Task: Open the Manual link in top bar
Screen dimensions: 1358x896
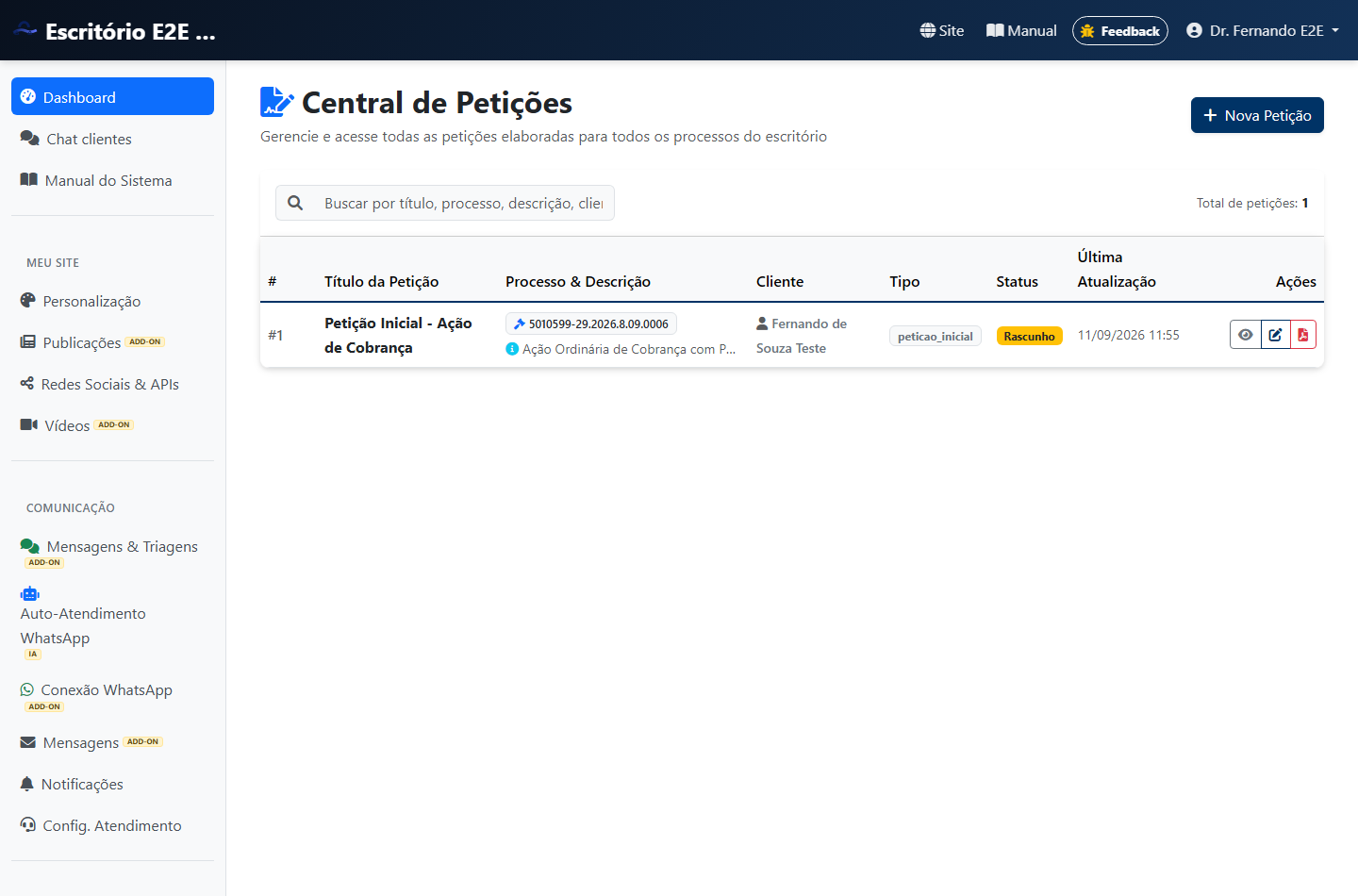Action: pos(1021,30)
